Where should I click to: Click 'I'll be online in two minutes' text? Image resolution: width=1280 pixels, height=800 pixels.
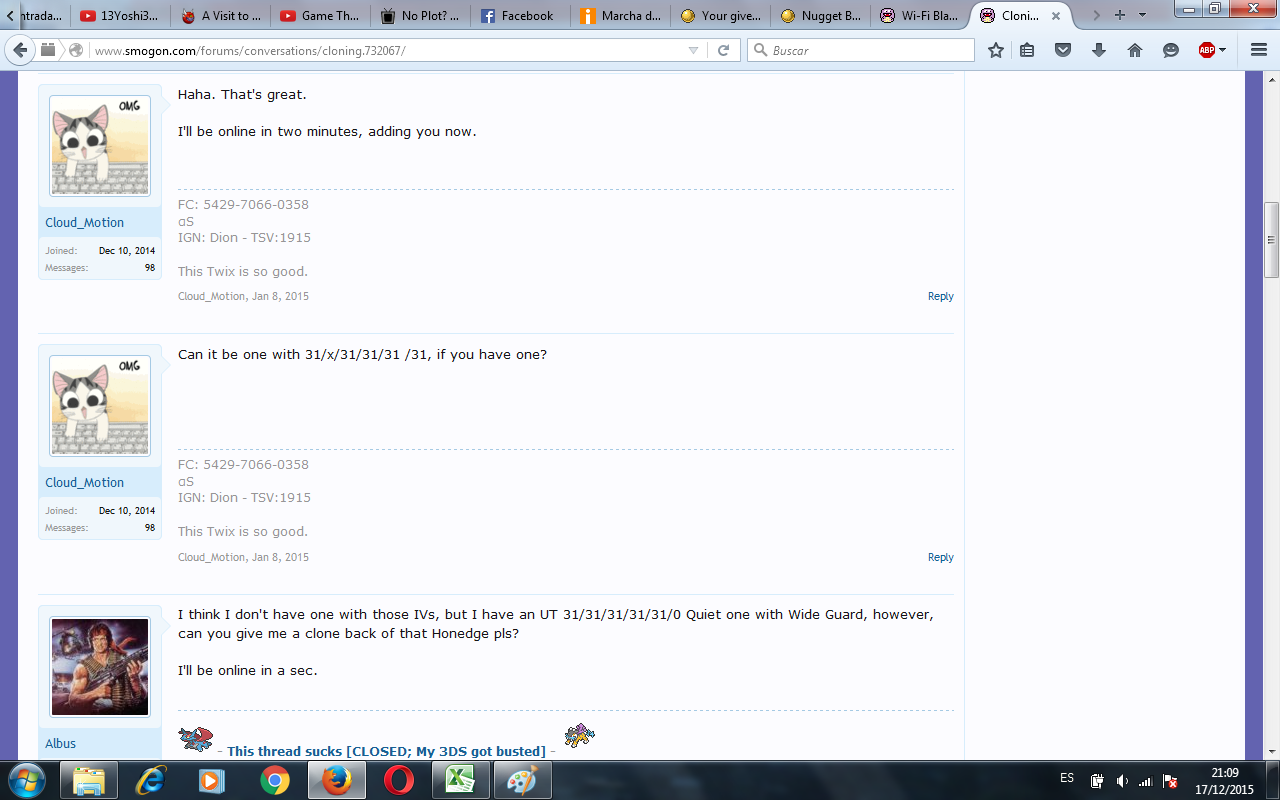[x=327, y=132]
